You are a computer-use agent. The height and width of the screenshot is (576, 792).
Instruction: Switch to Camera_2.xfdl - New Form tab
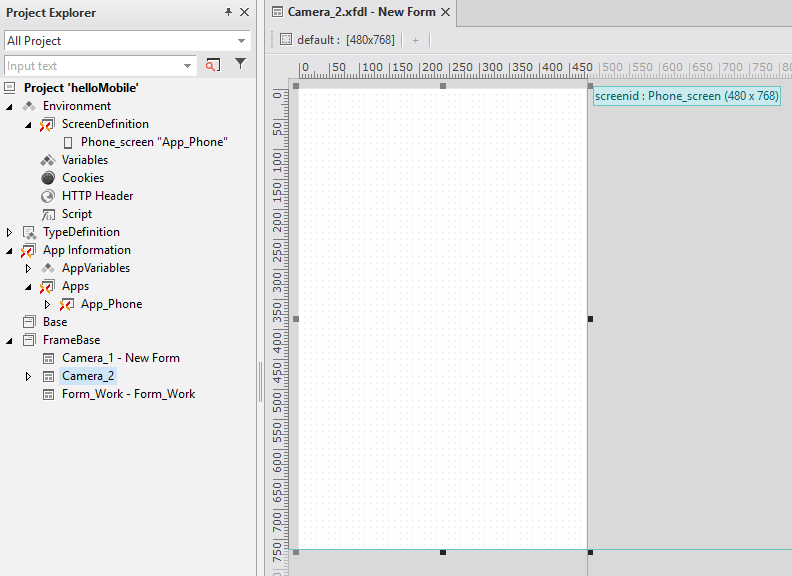pos(361,12)
